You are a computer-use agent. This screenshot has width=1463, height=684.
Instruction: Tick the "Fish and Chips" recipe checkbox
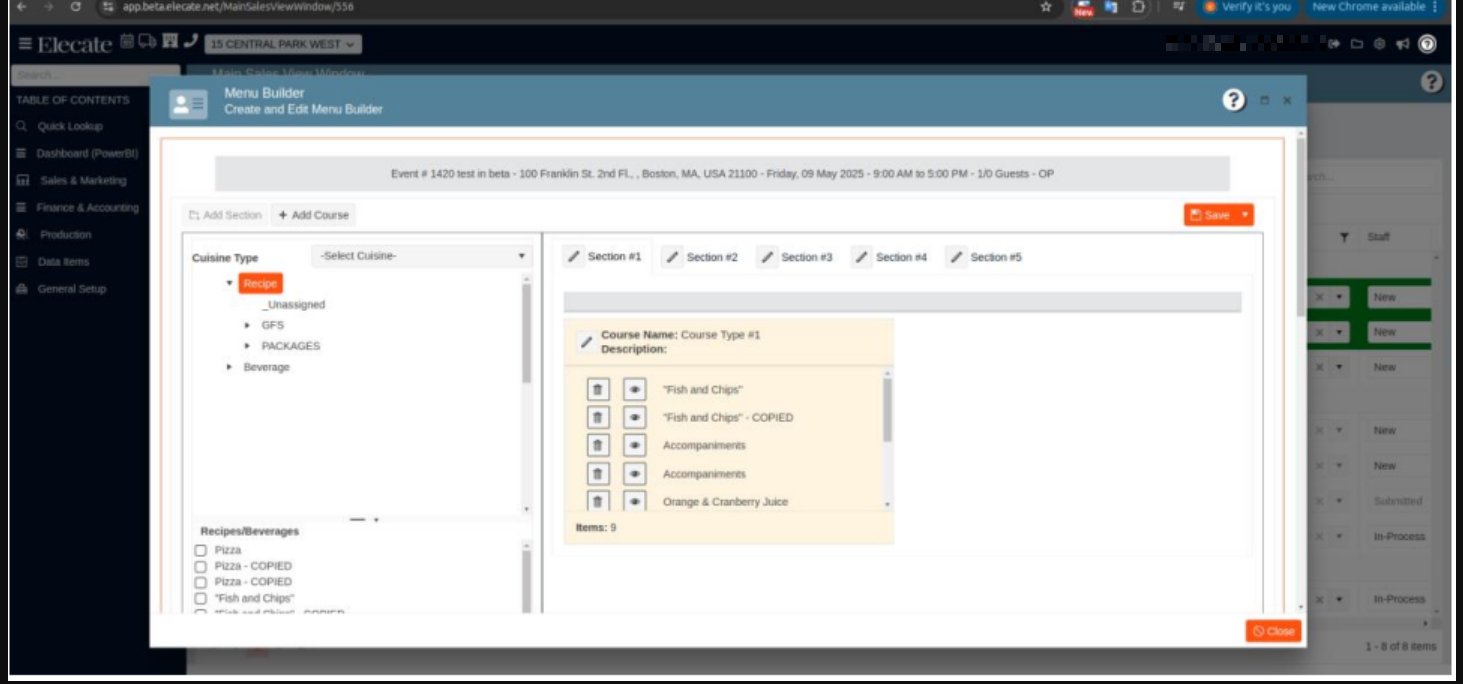(201, 598)
